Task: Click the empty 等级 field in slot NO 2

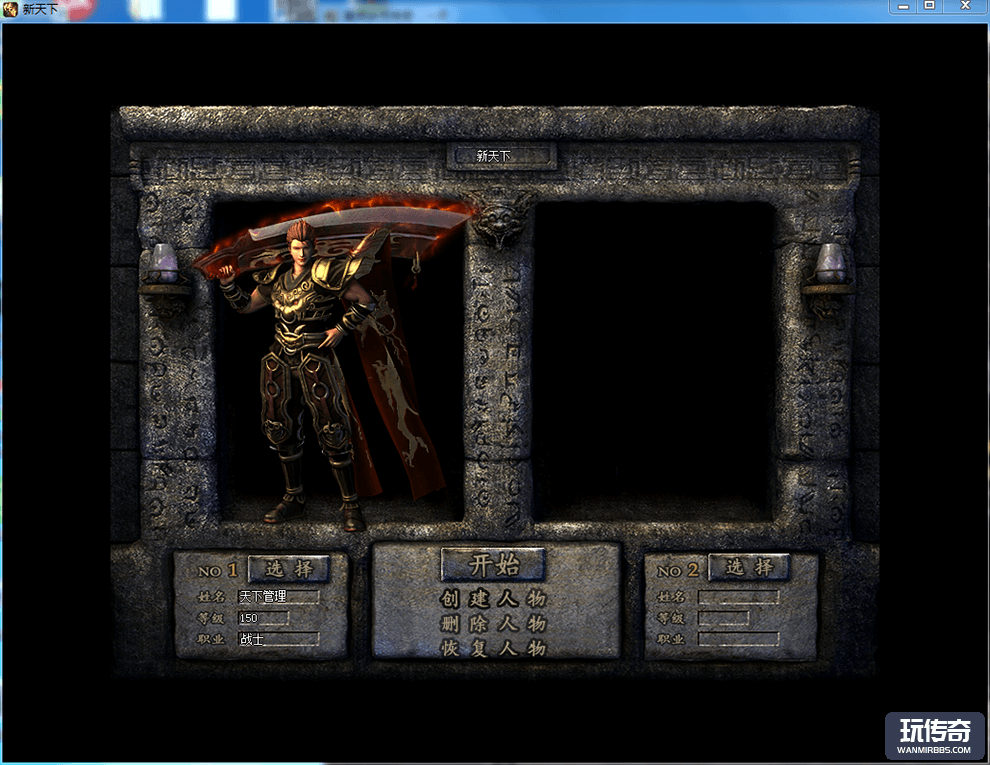Action: tap(724, 618)
